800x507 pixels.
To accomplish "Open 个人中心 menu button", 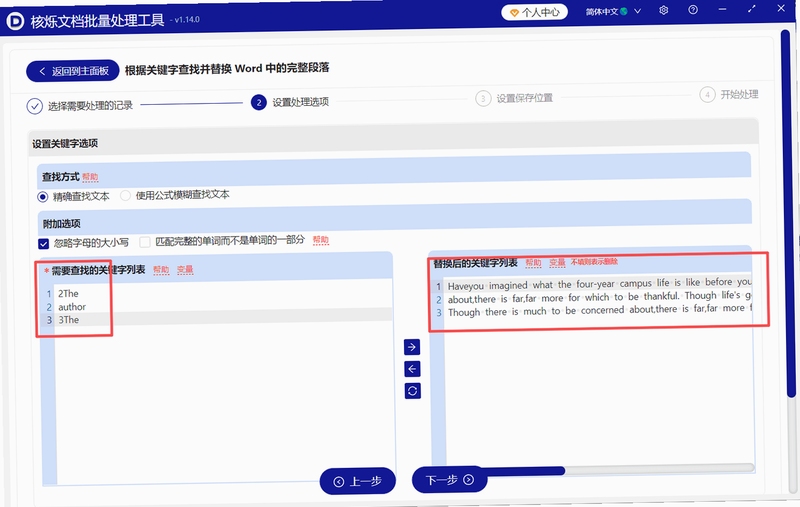I will click(x=534, y=12).
